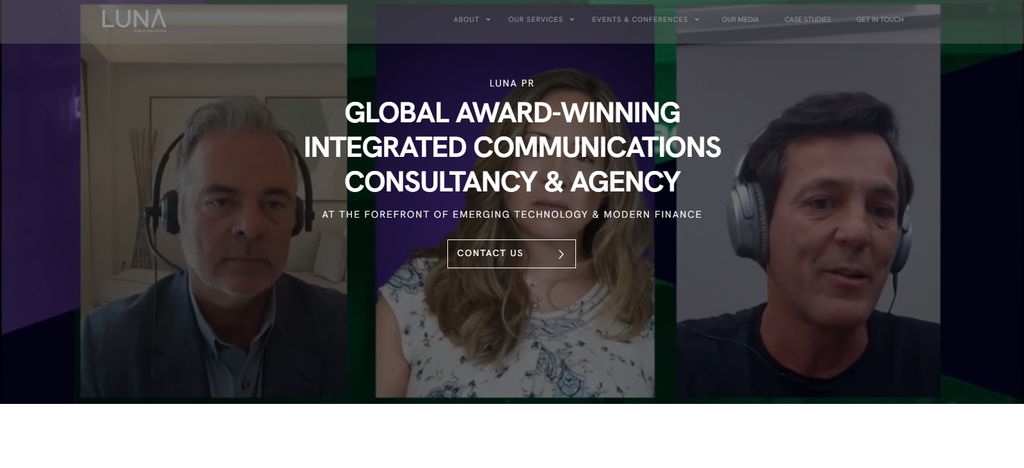Image resolution: width=1024 pixels, height=468 pixels.
Task: Expand the About dropdown chevron
Action: (x=488, y=20)
